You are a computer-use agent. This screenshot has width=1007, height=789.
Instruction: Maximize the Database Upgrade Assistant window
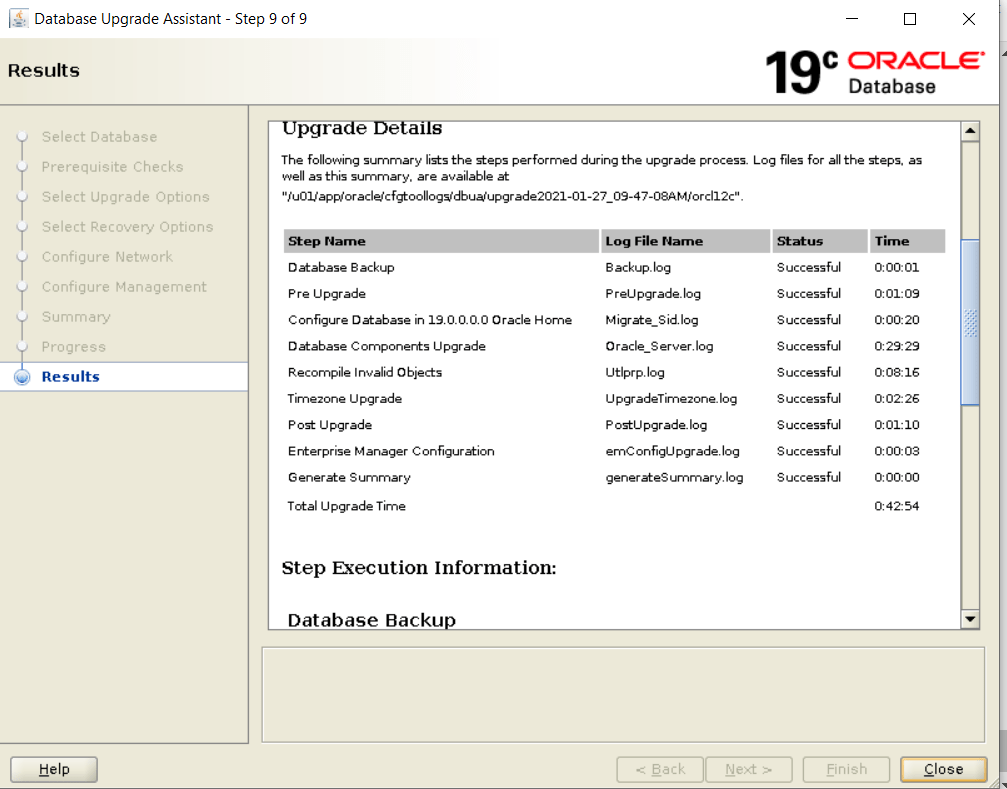909,19
